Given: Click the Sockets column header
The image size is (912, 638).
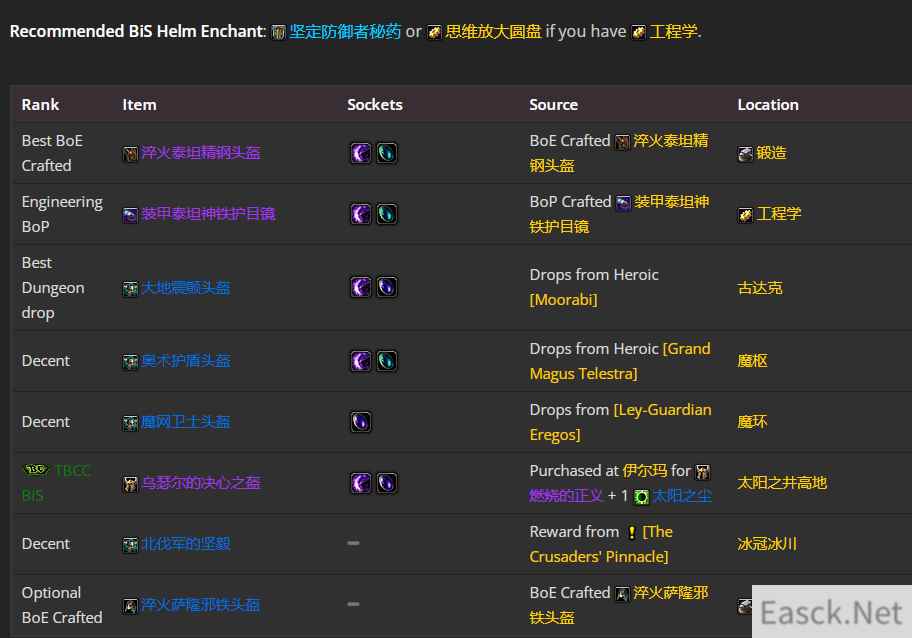Looking at the screenshot, I should 375,105.
